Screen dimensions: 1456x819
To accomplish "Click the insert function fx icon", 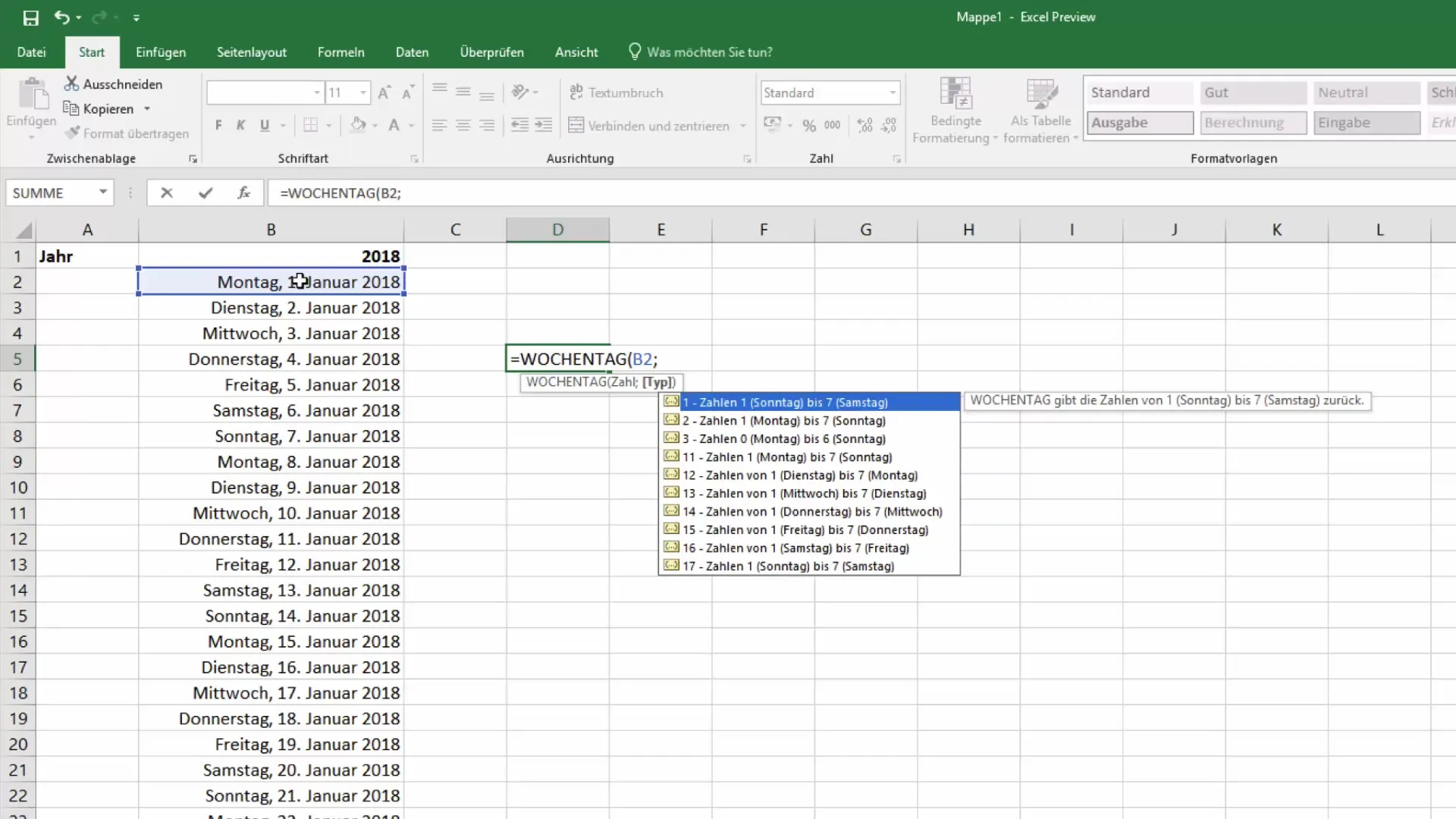I will [x=243, y=193].
